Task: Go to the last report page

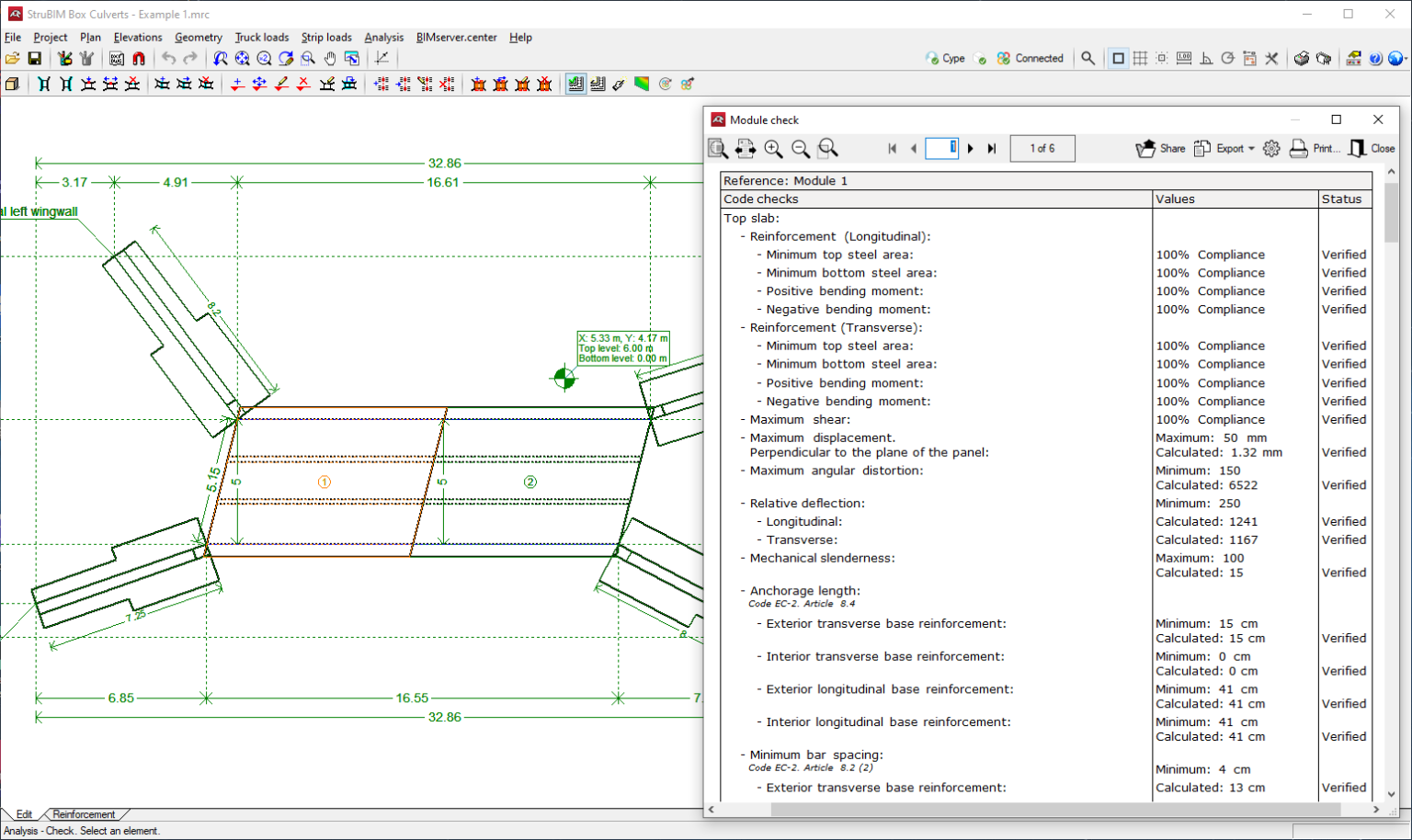Action: click(x=991, y=148)
